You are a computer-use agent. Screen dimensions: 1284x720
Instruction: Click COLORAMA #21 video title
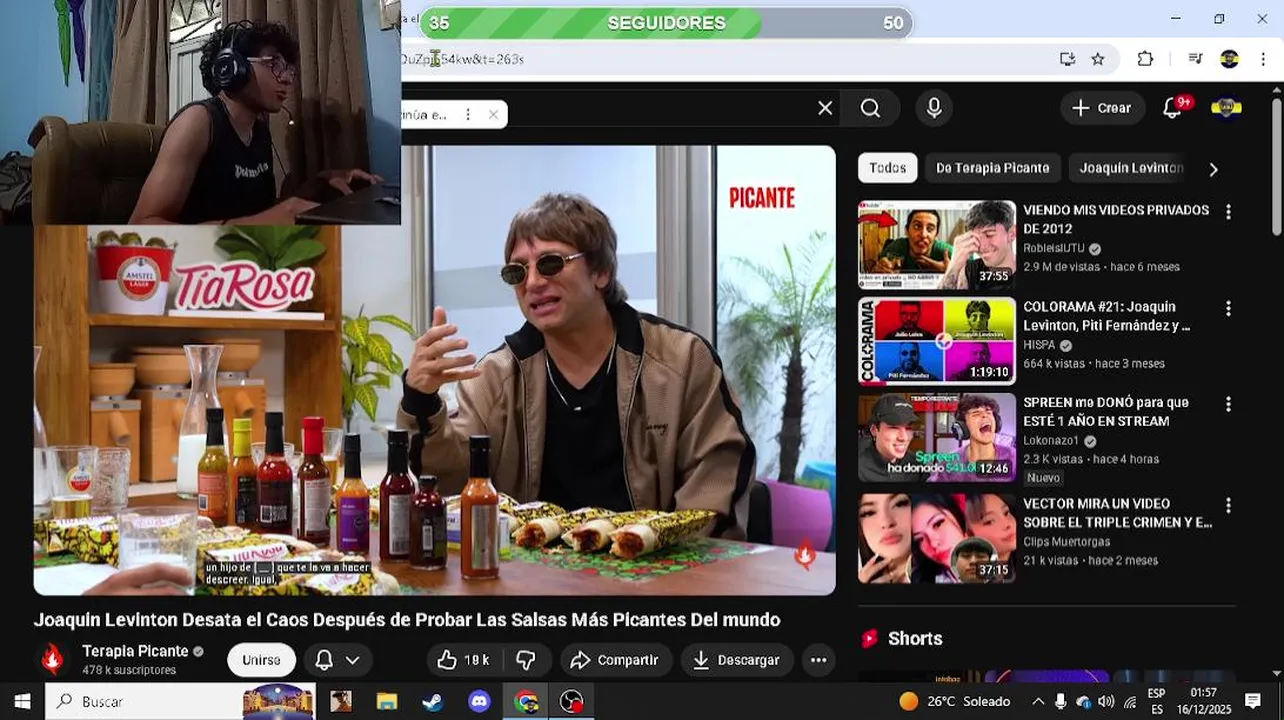[1107, 316]
